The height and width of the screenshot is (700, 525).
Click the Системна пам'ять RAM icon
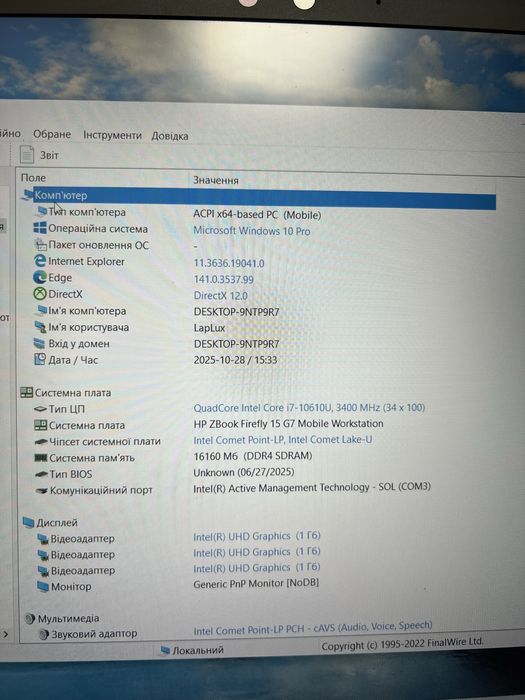coord(41,458)
